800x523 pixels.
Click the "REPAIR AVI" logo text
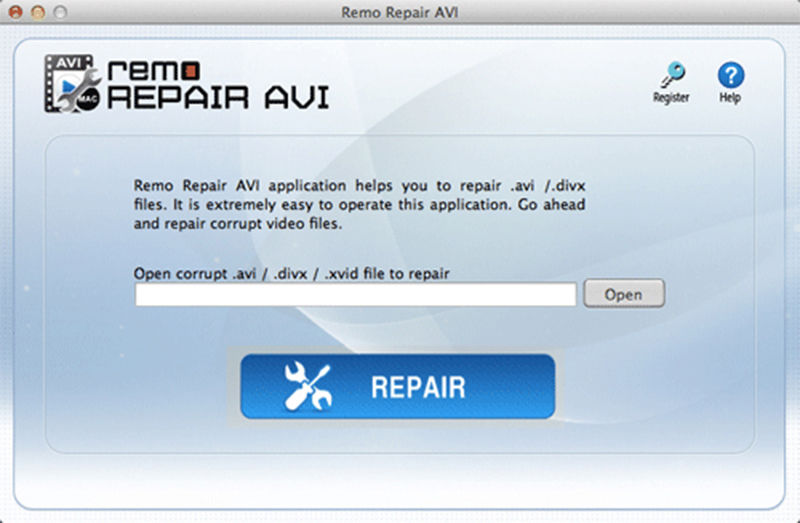[218, 97]
